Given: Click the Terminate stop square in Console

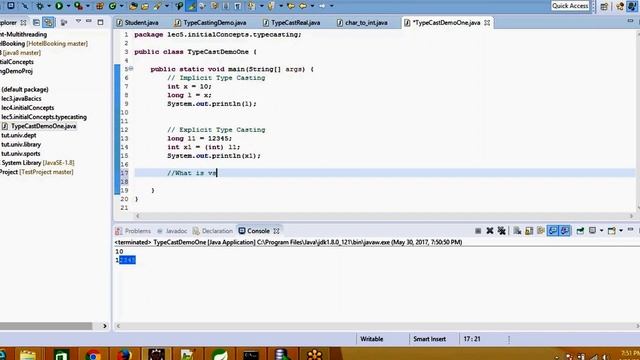Looking at the screenshot, I should coord(478,231).
